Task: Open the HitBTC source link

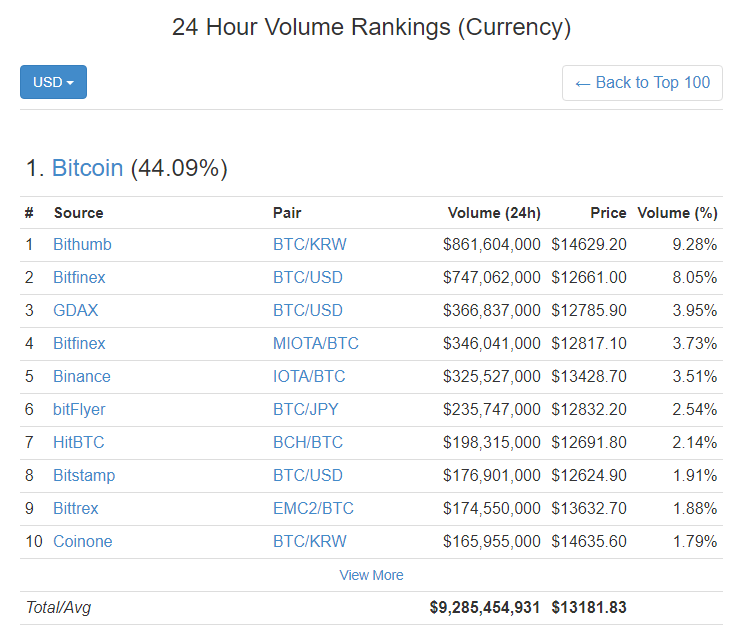Action: 78,442
